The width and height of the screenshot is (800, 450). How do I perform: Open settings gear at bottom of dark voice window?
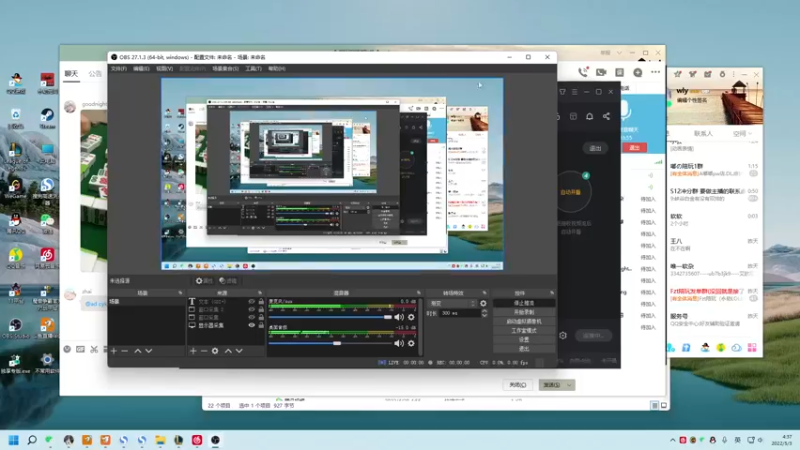click(x=563, y=336)
